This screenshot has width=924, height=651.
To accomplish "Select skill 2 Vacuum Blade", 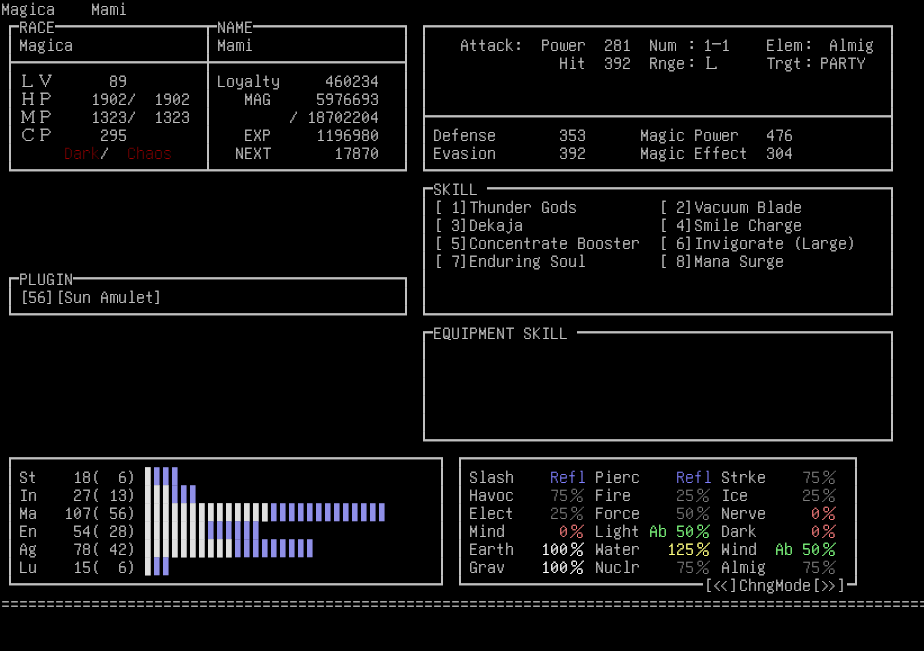I will coord(731,207).
